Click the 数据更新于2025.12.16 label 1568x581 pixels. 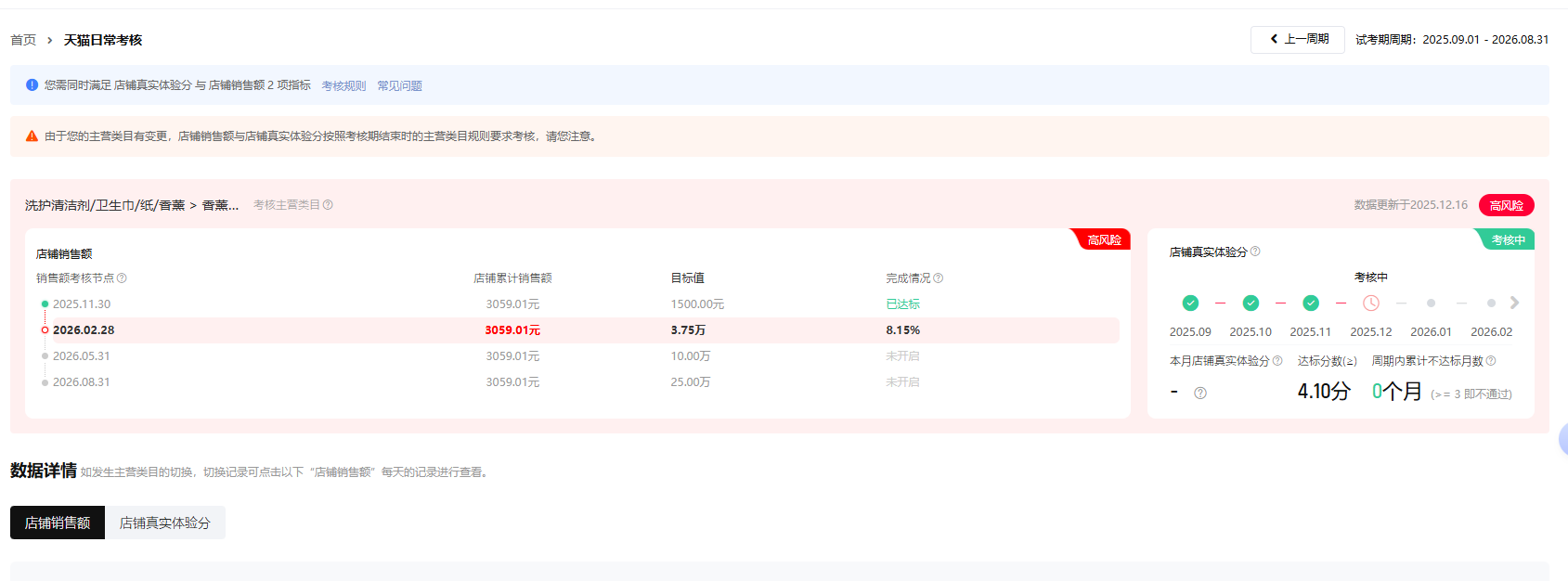tap(1411, 205)
